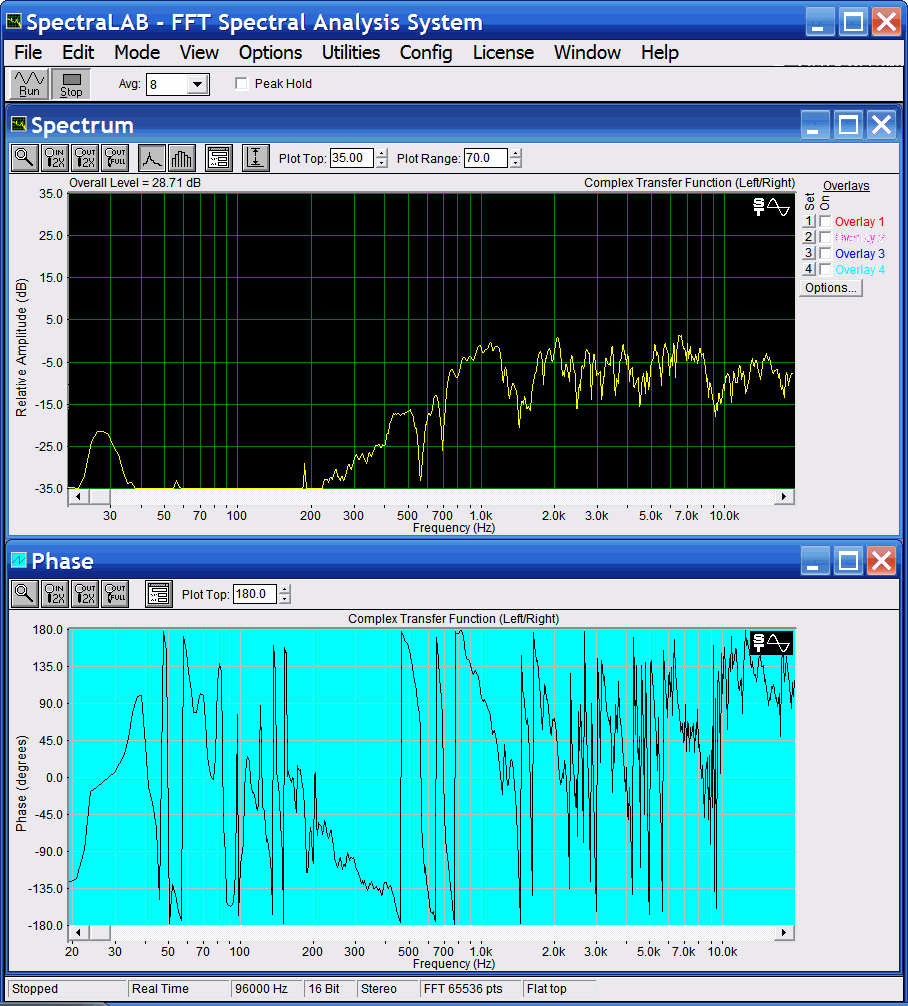Click vertical autoscale icon in Spectrum toolbar

[x=256, y=157]
